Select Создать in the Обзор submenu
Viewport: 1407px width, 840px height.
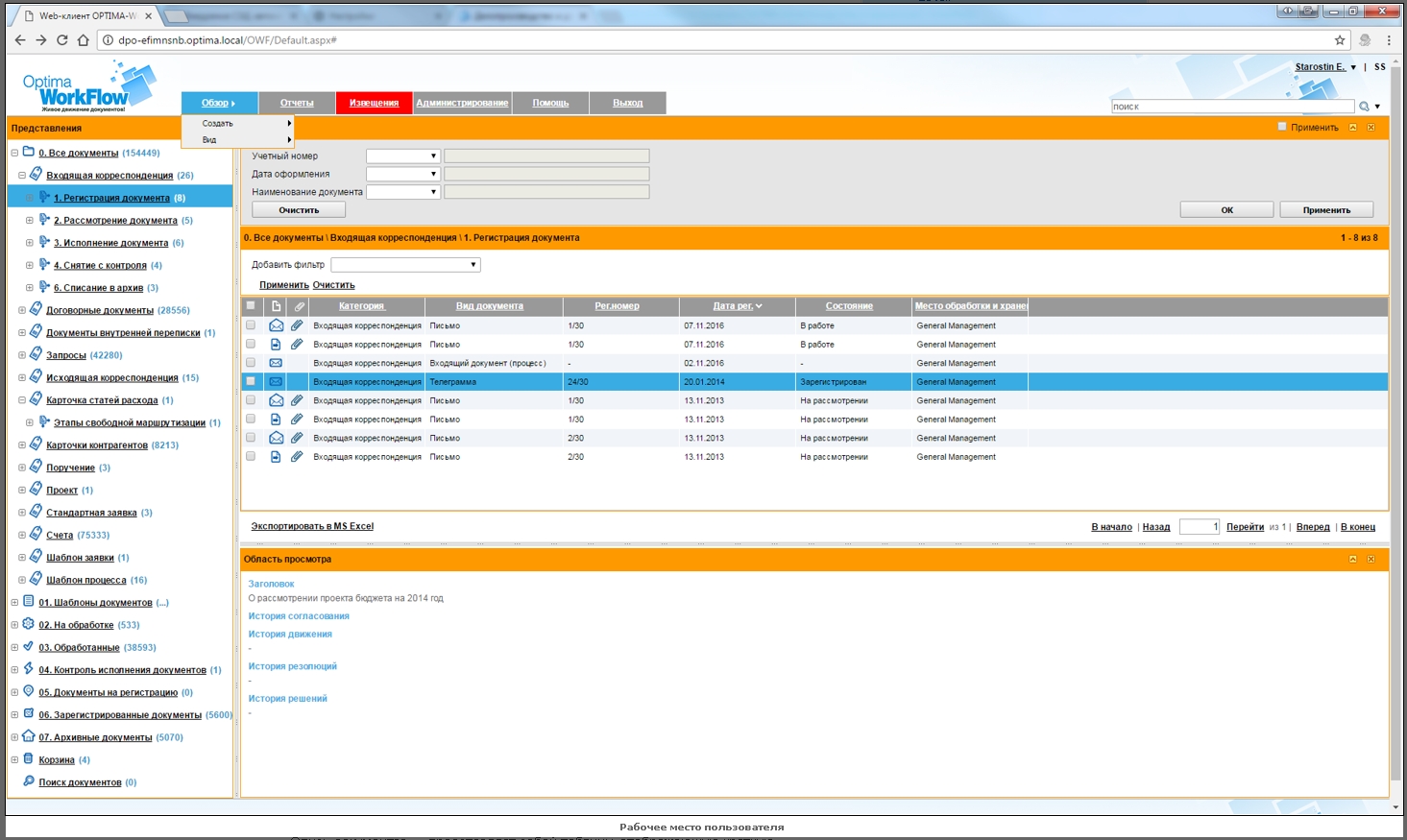[x=218, y=124]
